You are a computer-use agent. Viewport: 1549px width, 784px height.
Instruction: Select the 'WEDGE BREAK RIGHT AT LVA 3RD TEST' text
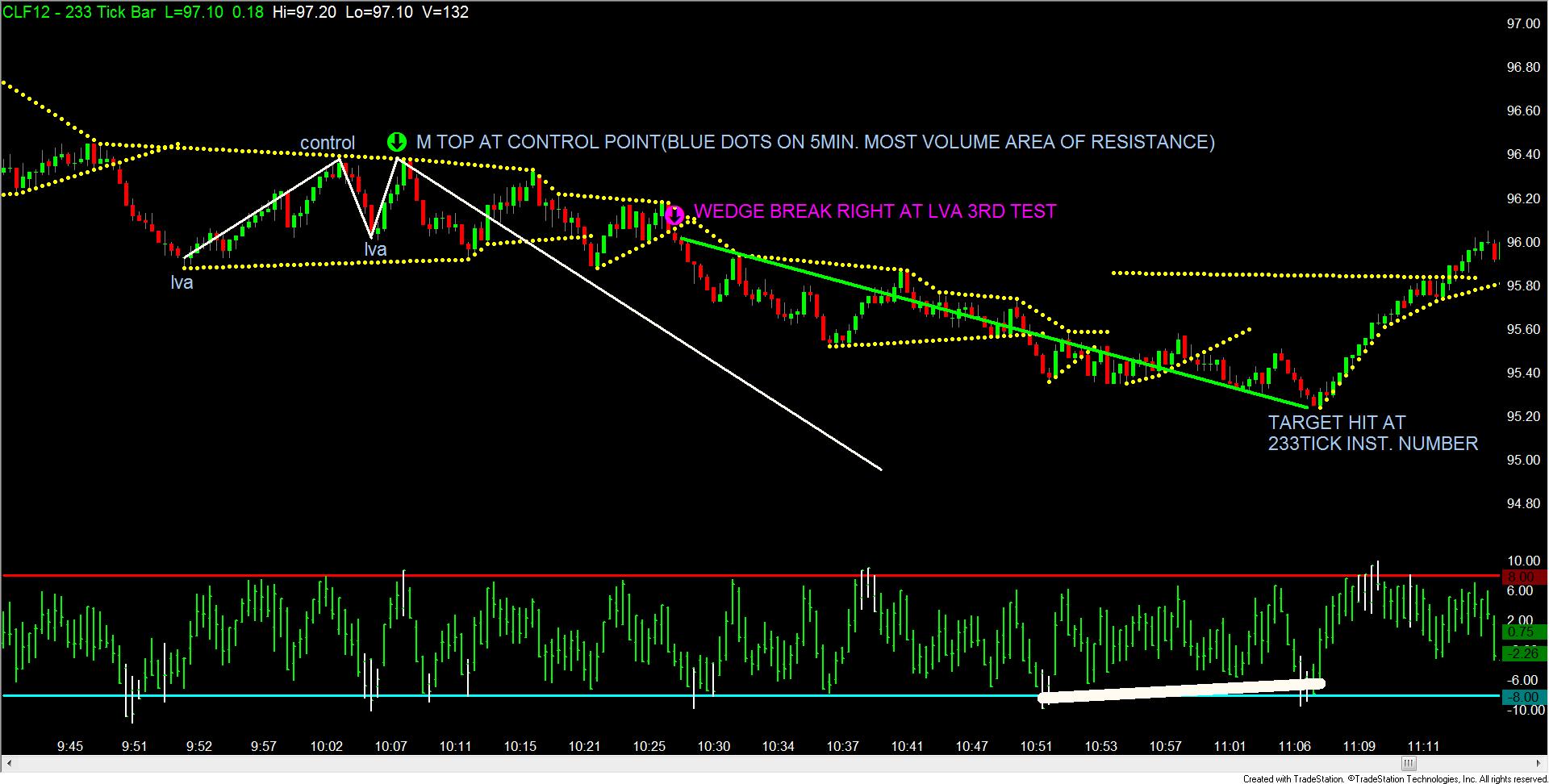[875, 211]
